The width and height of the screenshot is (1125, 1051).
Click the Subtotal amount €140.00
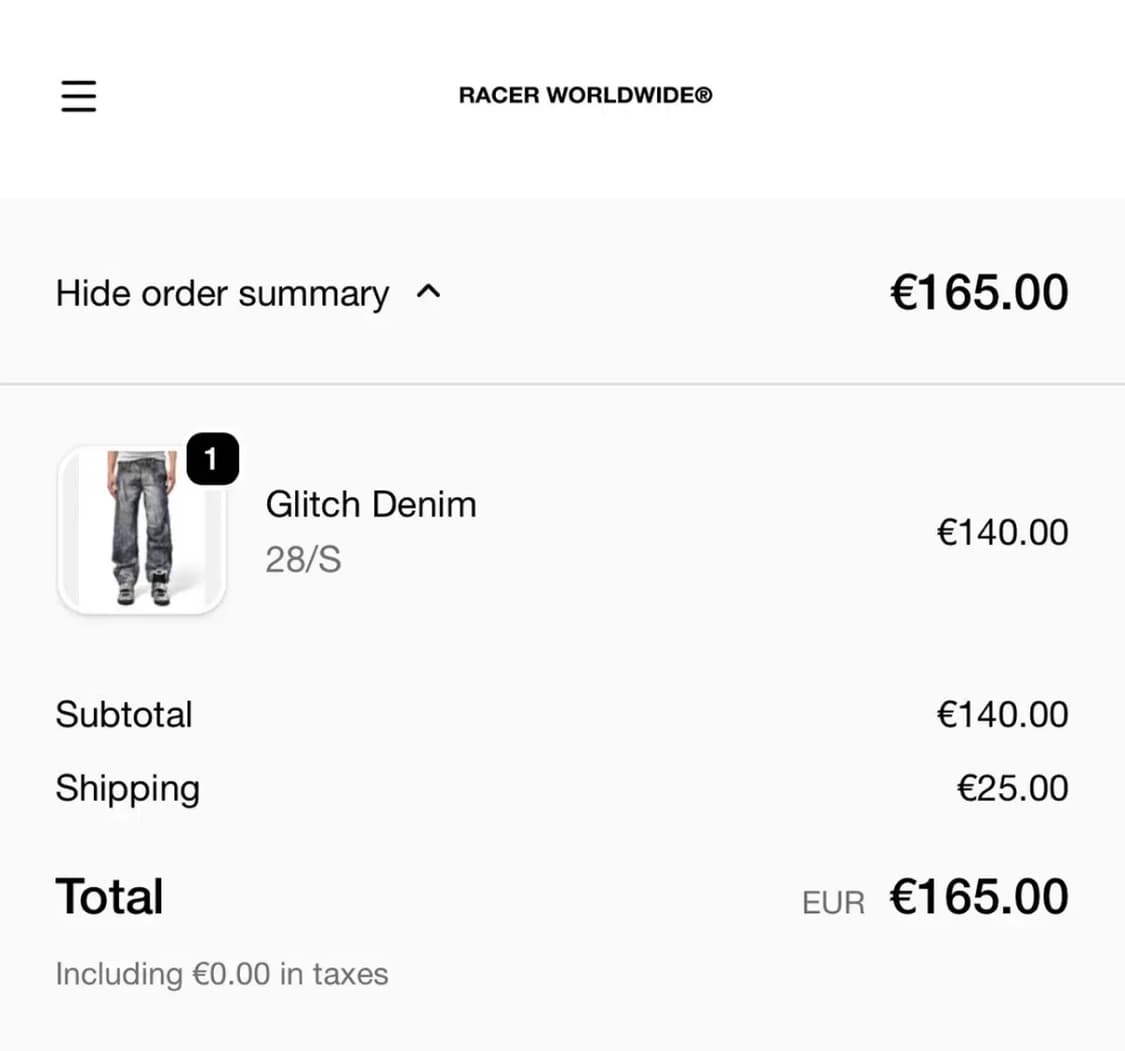[x=1002, y=715]
